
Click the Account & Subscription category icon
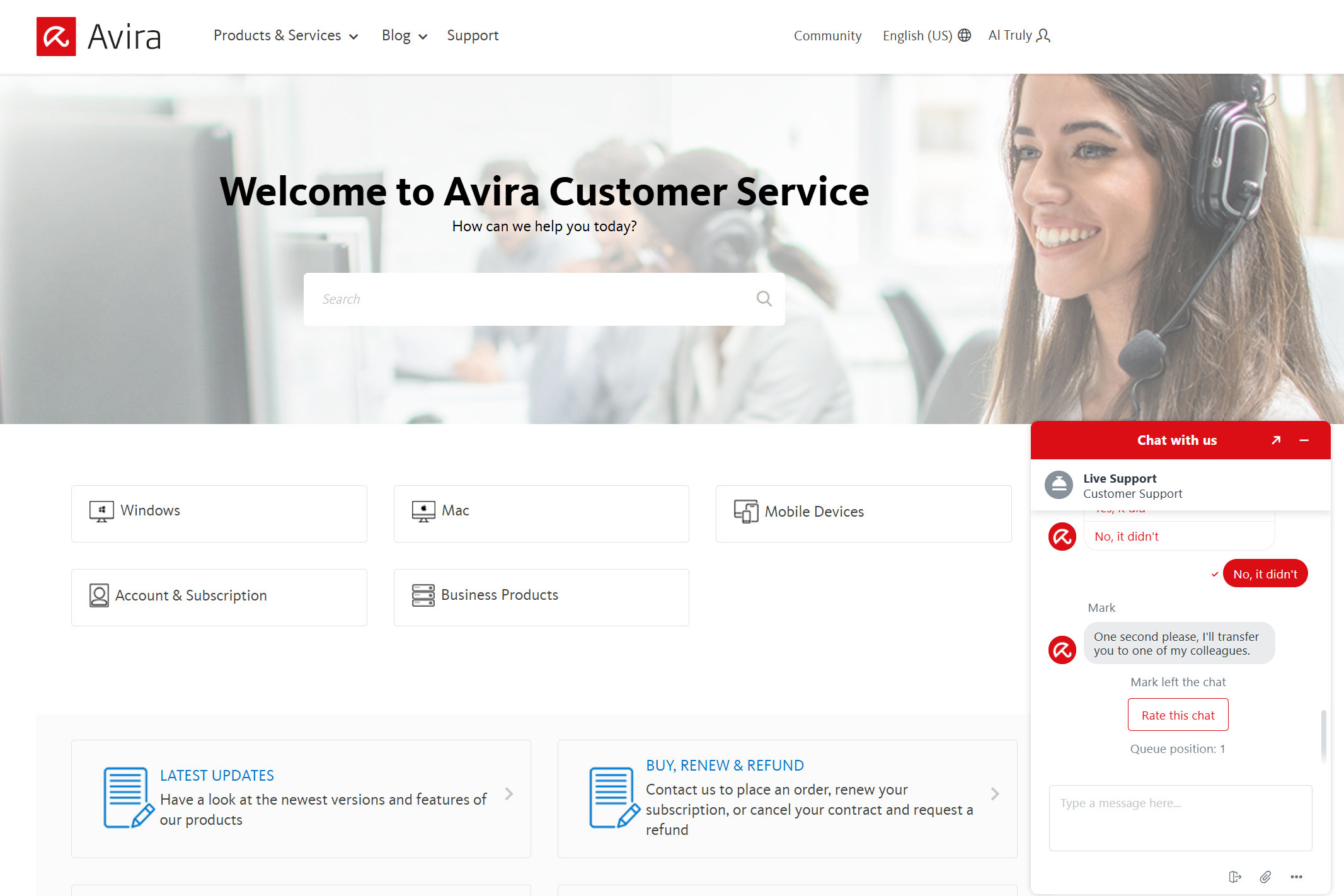(99, 595)
